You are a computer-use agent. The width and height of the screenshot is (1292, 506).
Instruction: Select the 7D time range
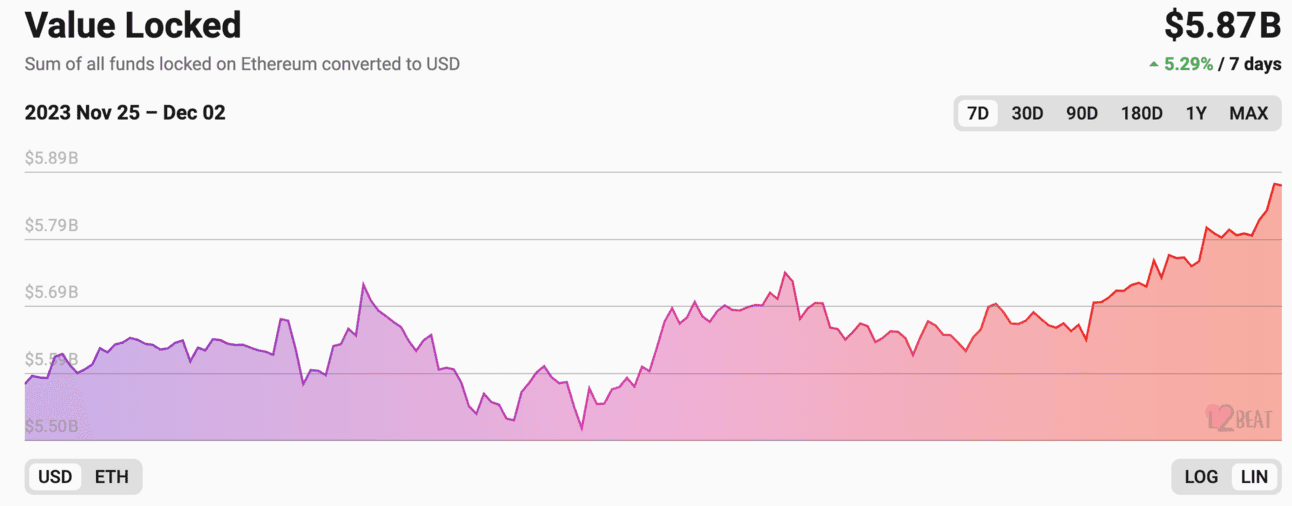(978, 113)
